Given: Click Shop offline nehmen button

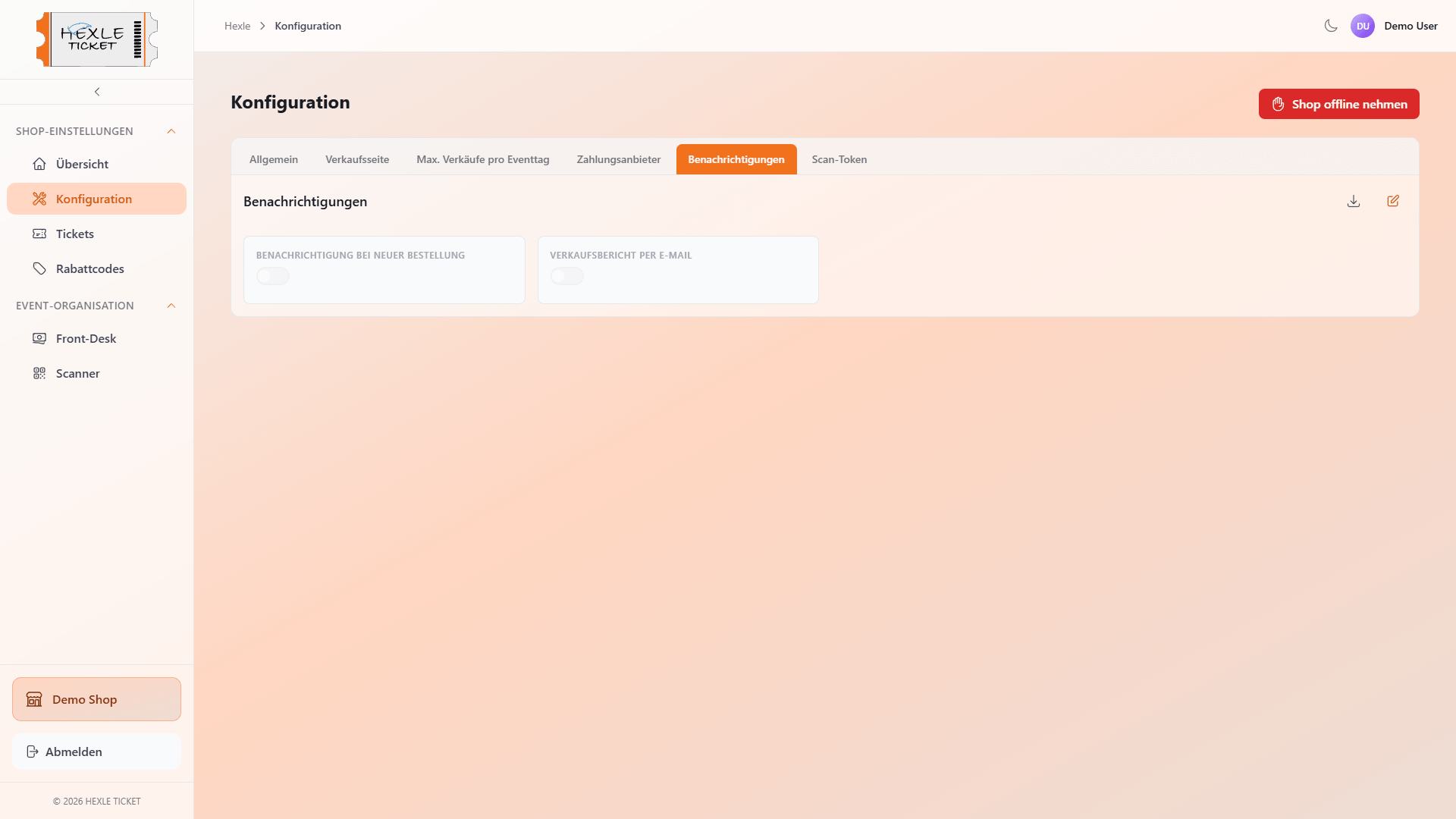Looking at the screenshot, I should pos(1338,104).
